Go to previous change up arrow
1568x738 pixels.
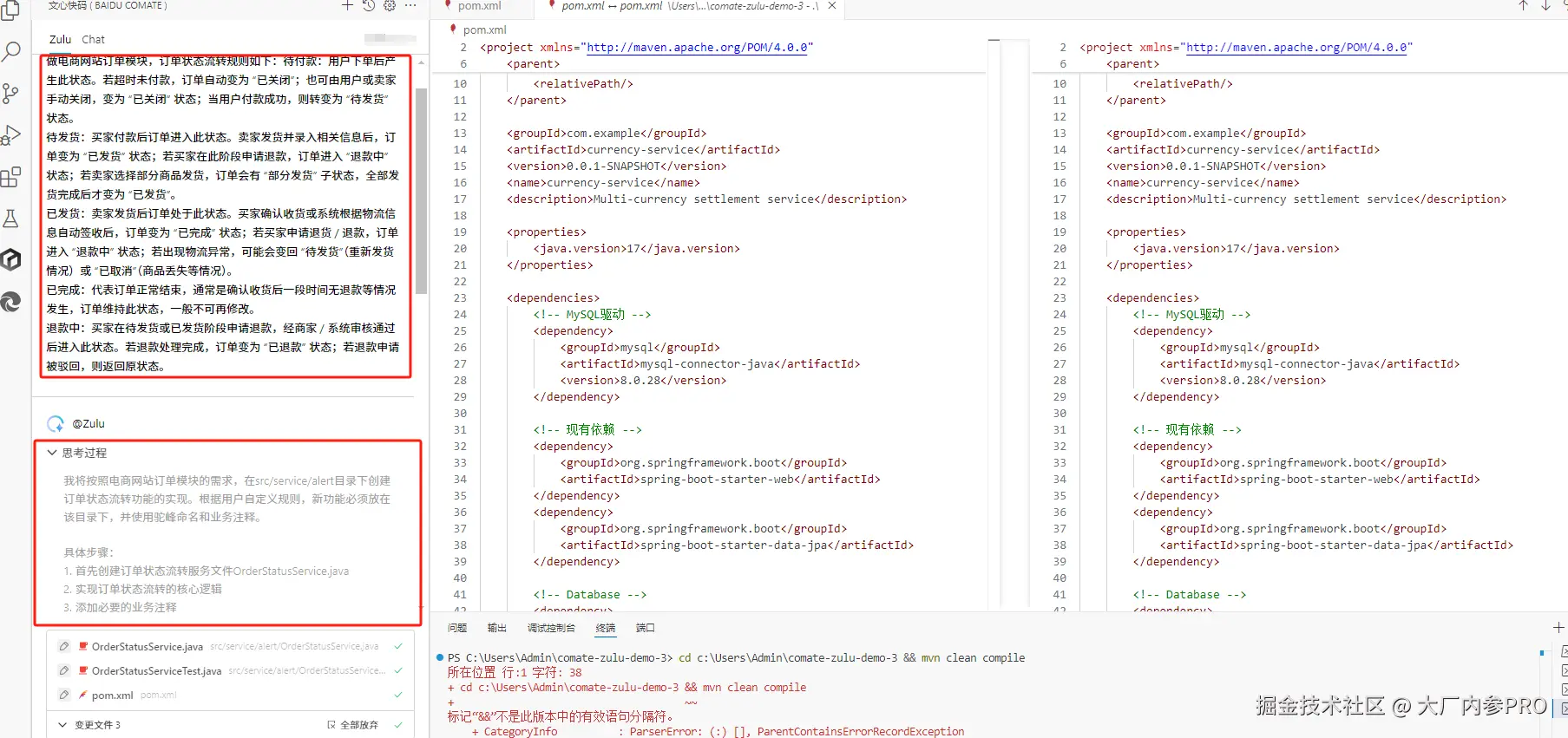(x=1523, y=5)
